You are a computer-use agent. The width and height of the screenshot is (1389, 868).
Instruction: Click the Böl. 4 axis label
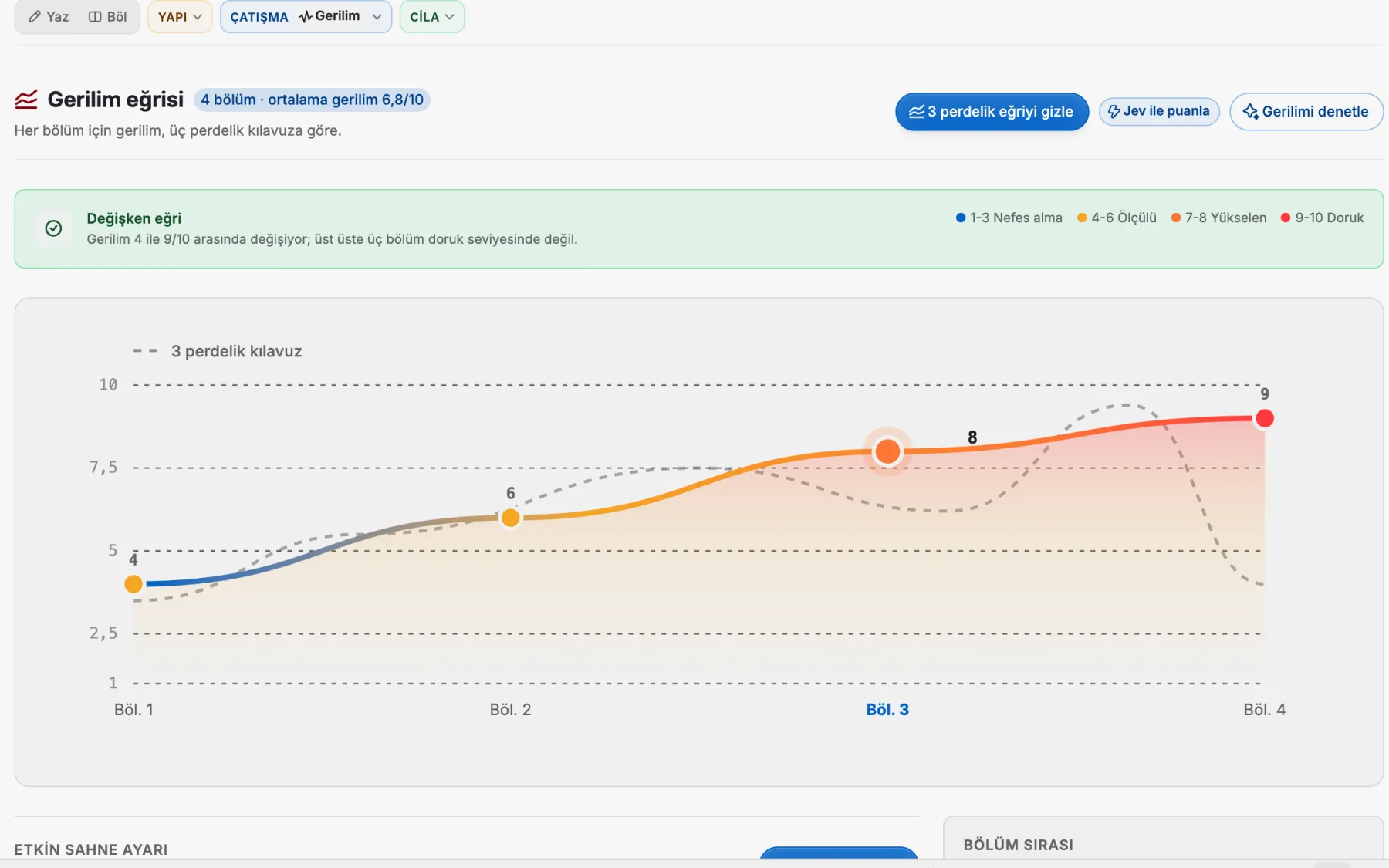coord(1264,710)
